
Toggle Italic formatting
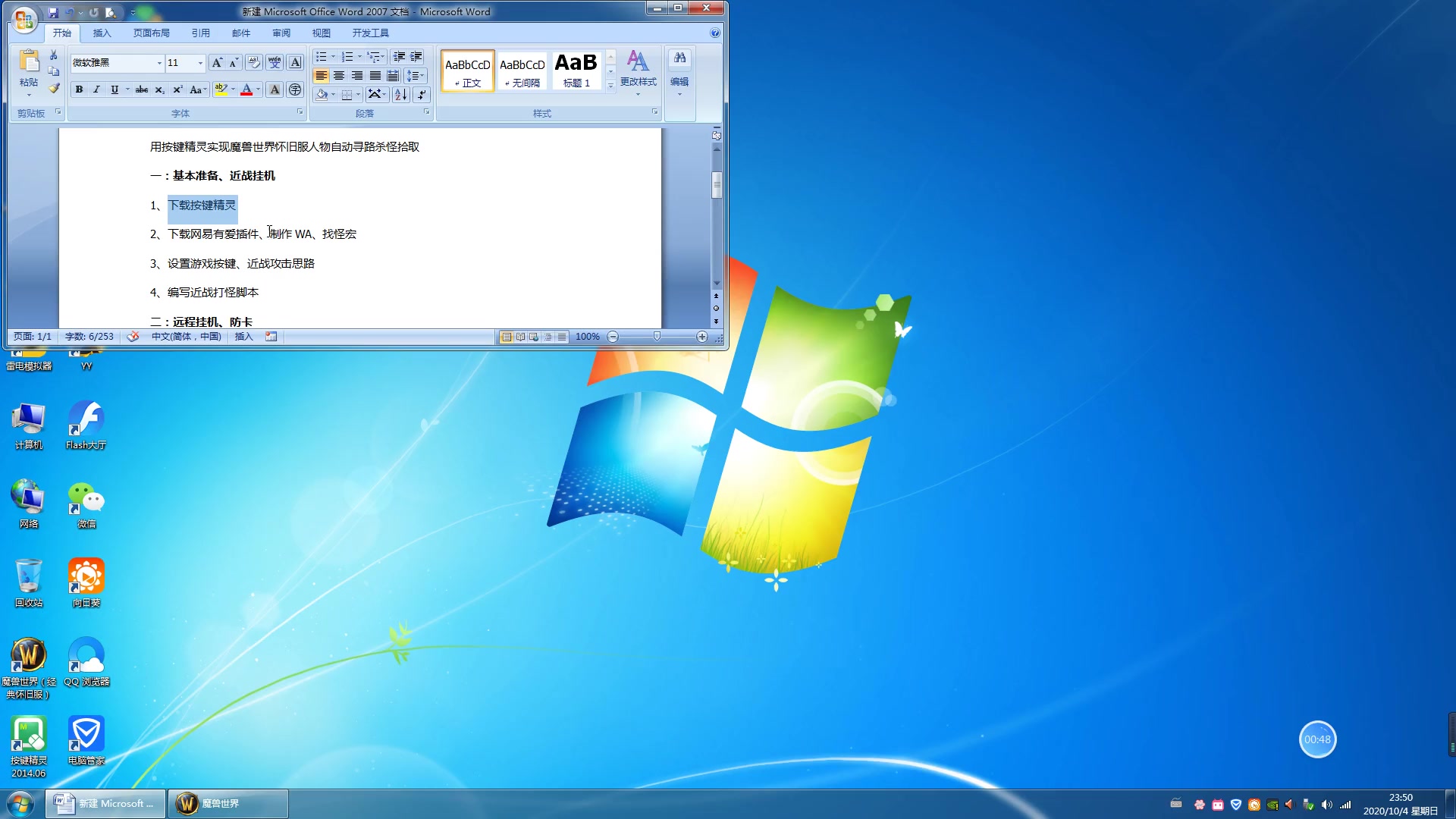pos(96,89)
